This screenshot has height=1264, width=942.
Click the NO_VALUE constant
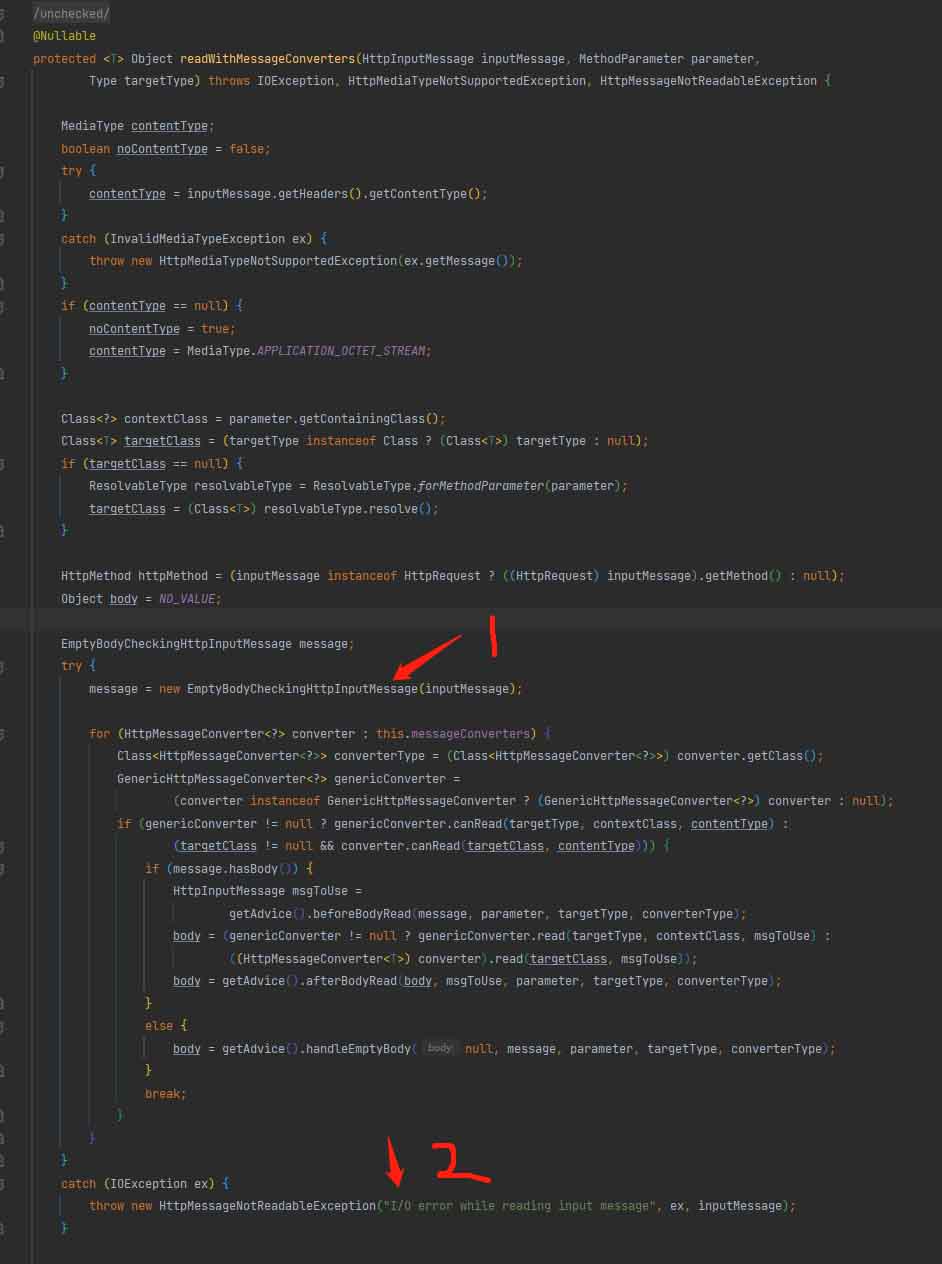click(187, 599)
